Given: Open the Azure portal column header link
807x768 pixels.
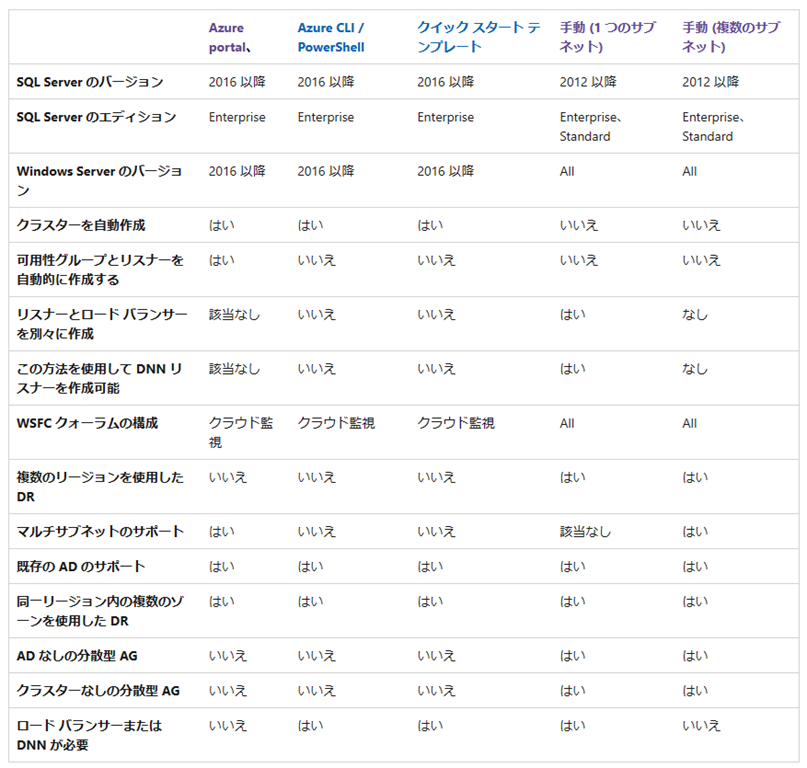Looking at the screenshot, I should pyautogui.click(x=230, y=38).
